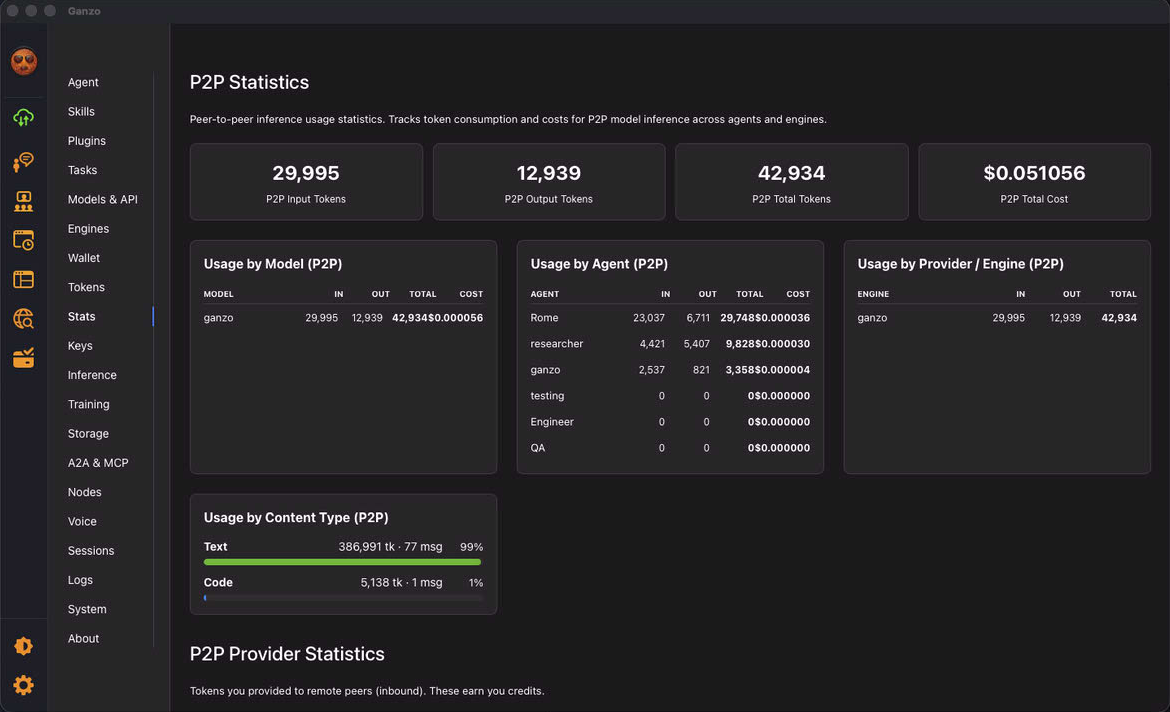Open the wallet checkmark icon
This screenshot has height=712, width=1170.
24,358
